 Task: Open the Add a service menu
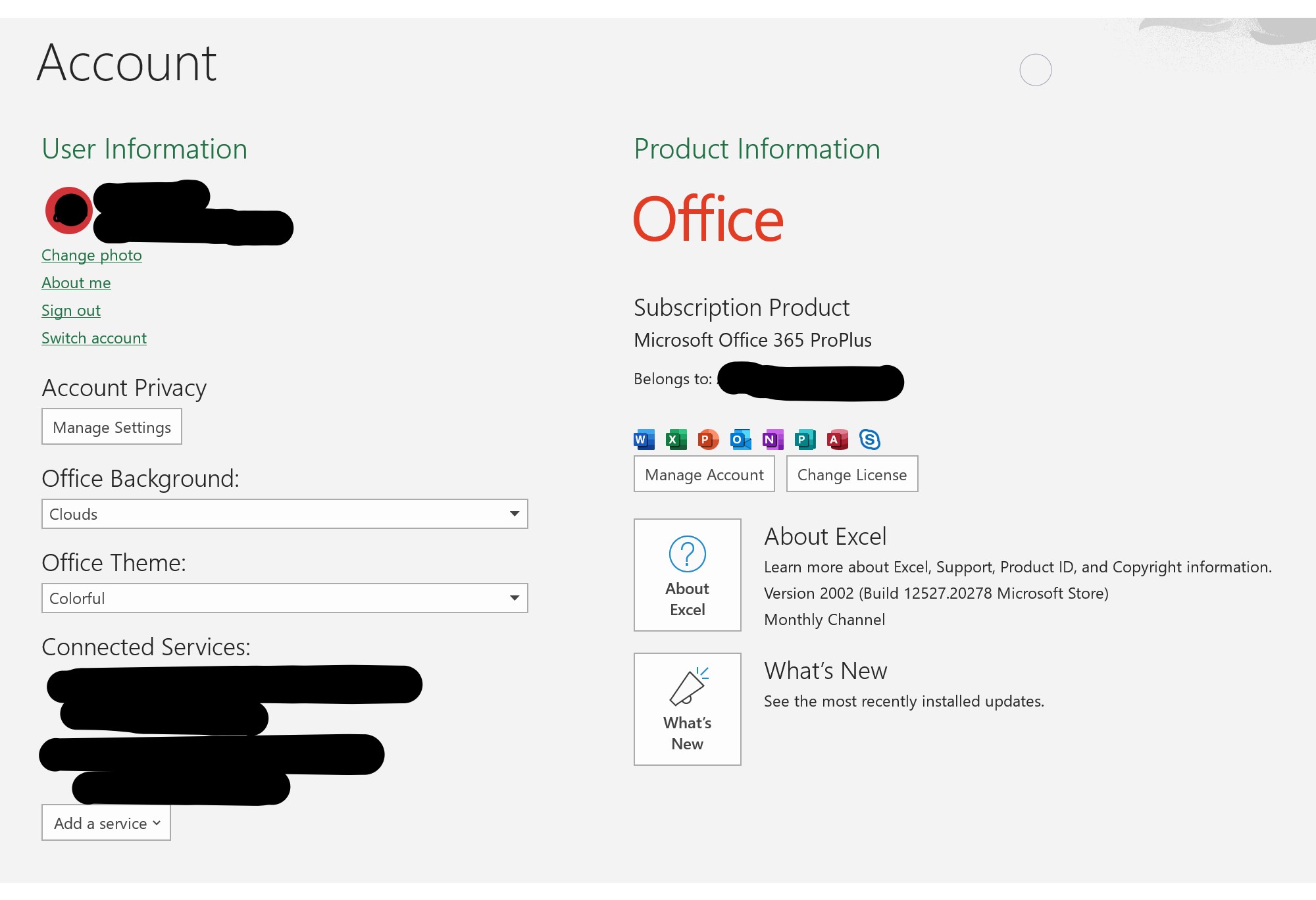tap(106, 823)
